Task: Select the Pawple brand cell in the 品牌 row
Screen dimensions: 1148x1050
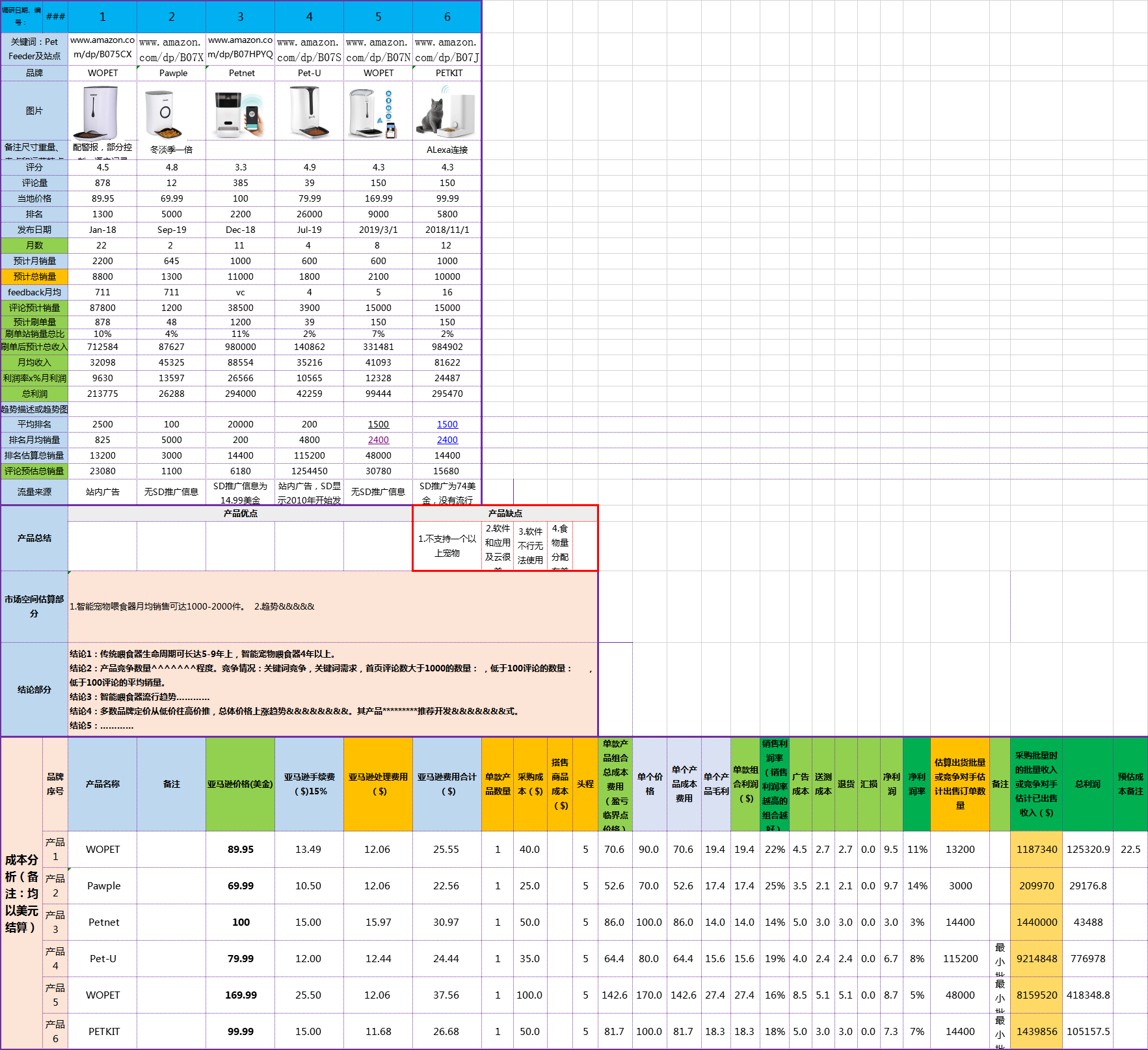Action: click(172, 73)
